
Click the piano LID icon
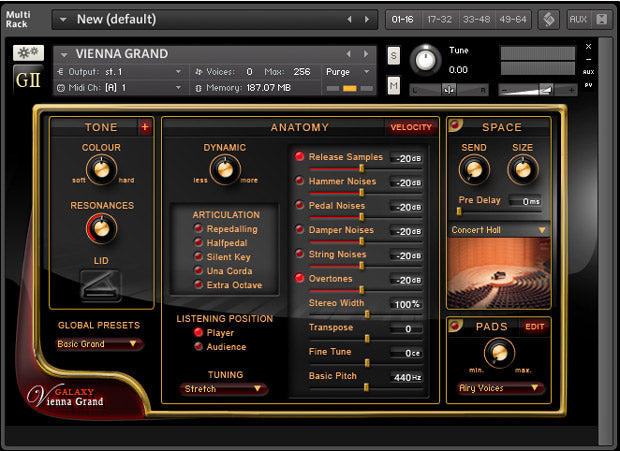[100, 285]
